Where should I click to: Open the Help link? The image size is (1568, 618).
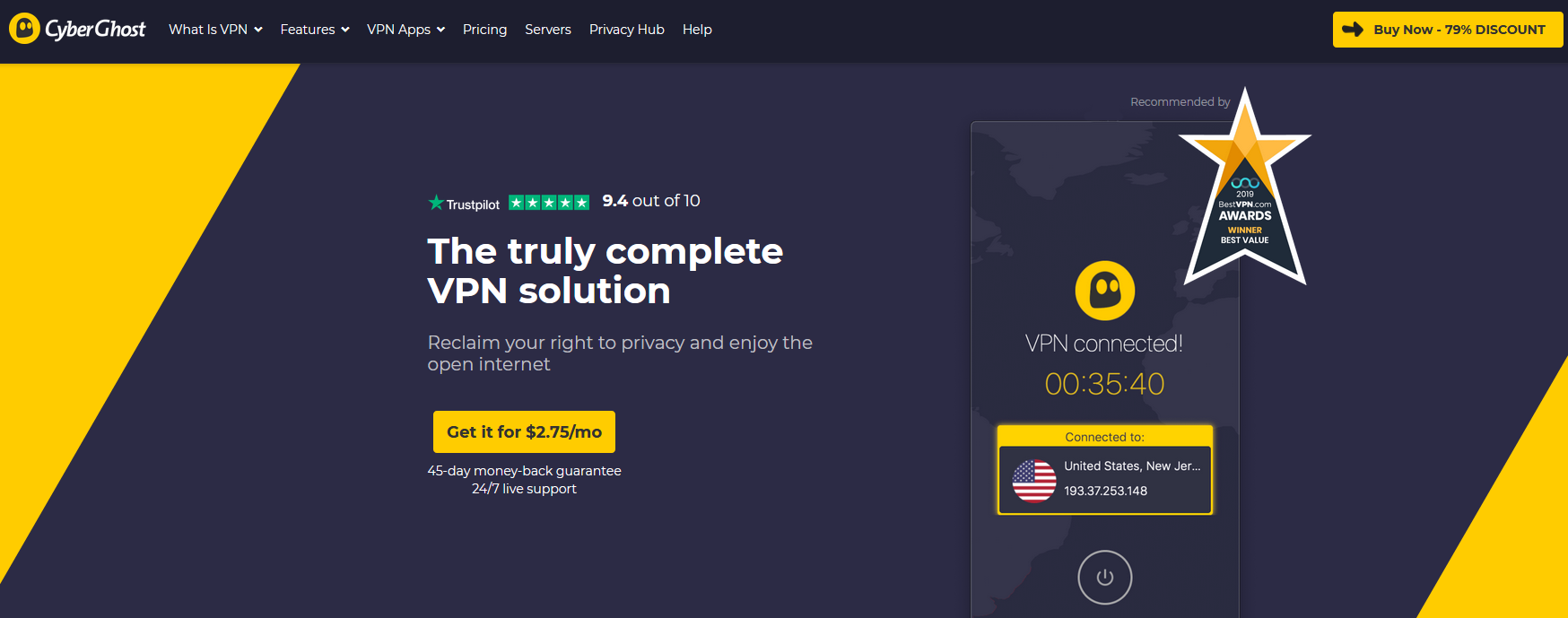[x=697, y=30]
